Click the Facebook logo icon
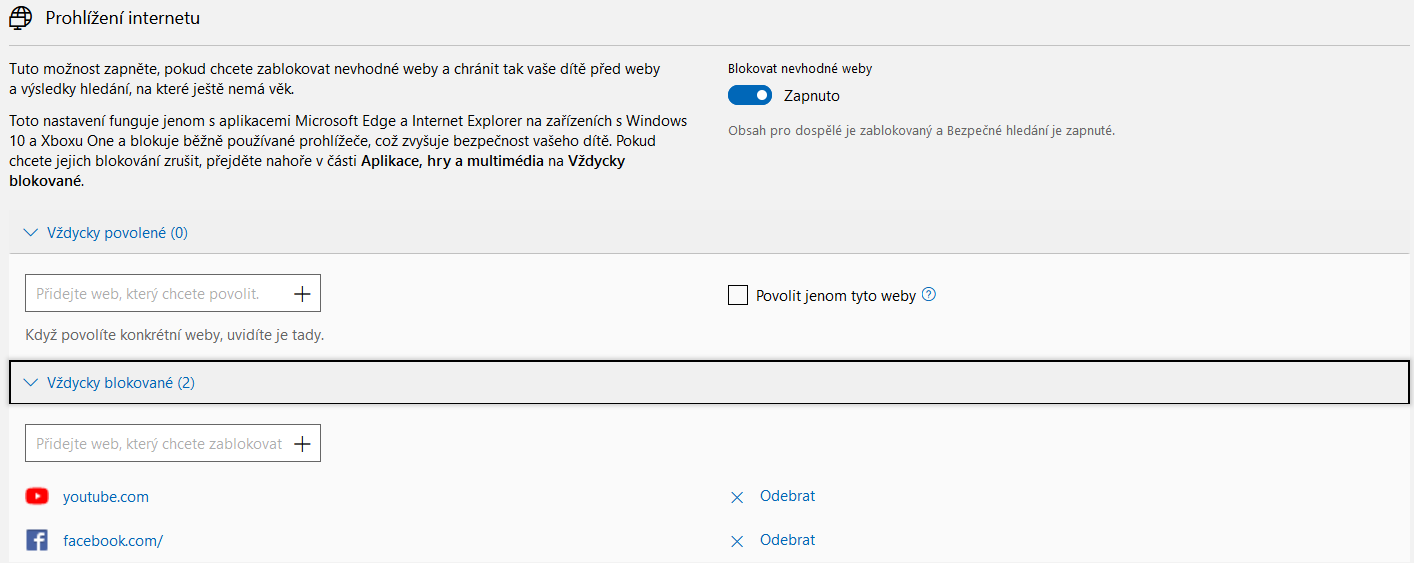This screenshot has width=1414, height=563. pyautogui.click(x=37, y=541)
